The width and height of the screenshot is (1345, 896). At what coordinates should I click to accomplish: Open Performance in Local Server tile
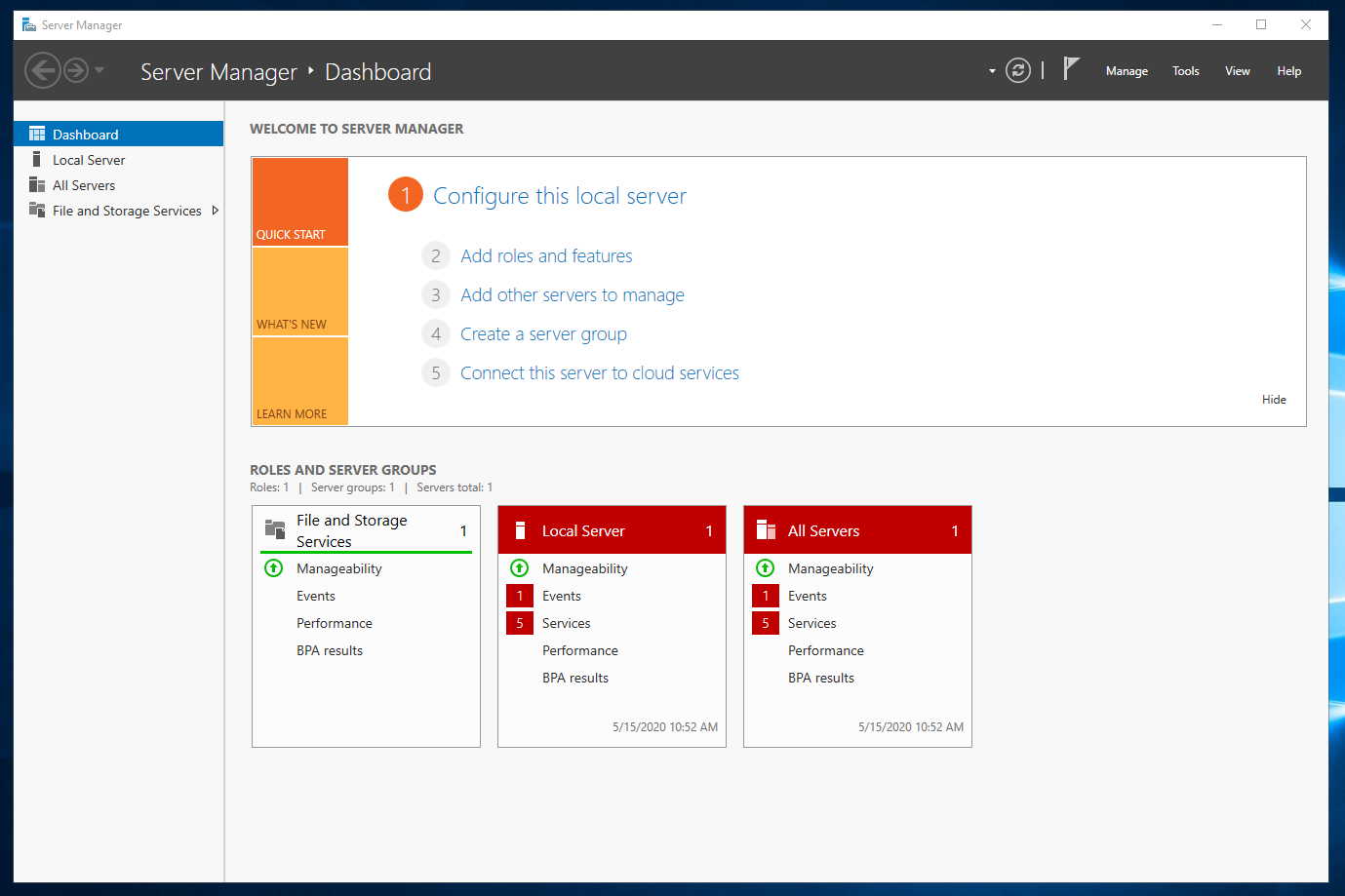point(580,650)
